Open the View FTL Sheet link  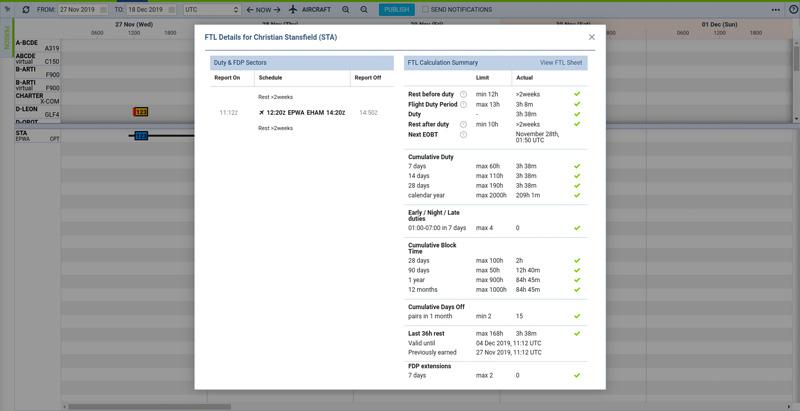(560, 63)
